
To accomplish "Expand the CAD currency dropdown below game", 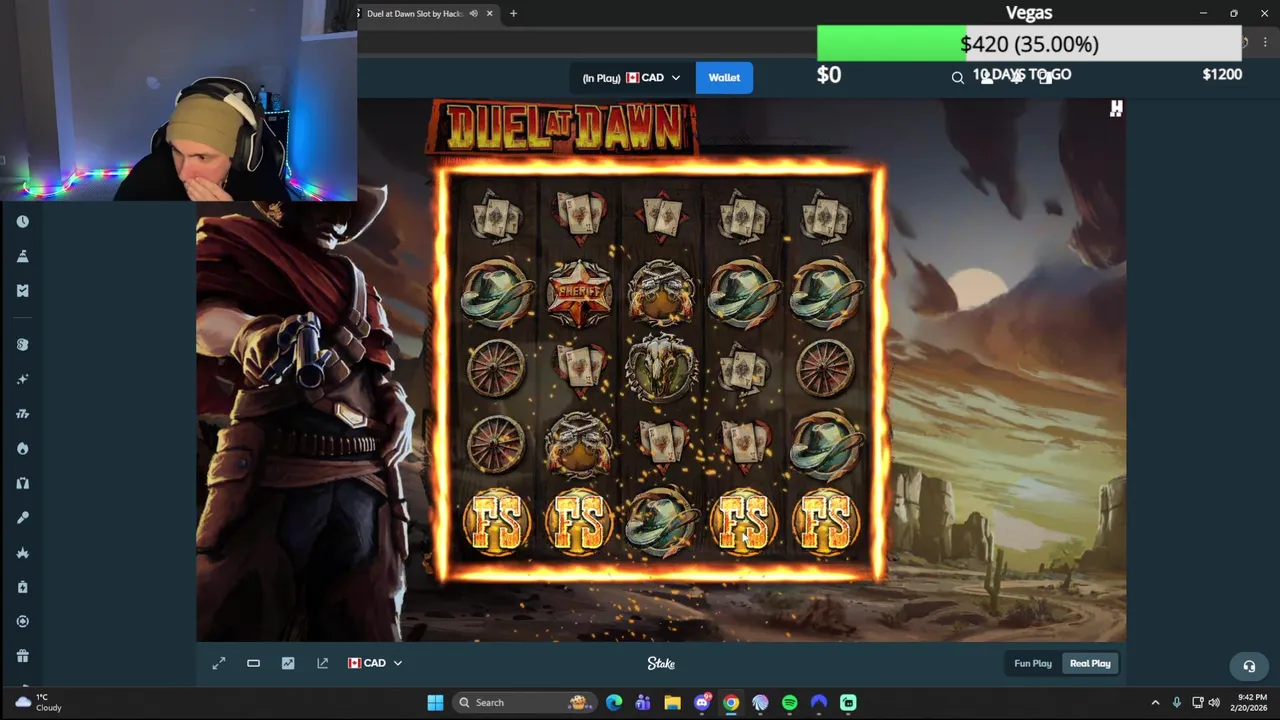I will pos(375,663).
